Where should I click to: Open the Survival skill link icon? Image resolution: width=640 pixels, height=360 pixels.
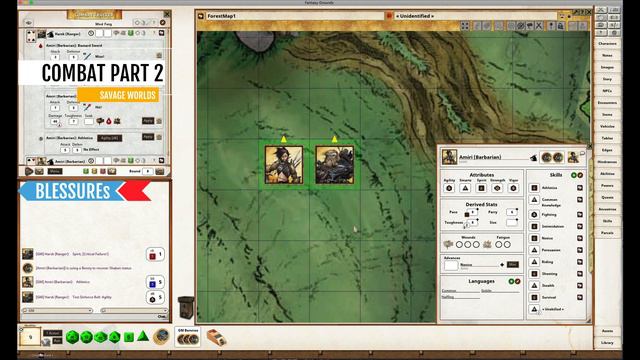pos(580,297)
